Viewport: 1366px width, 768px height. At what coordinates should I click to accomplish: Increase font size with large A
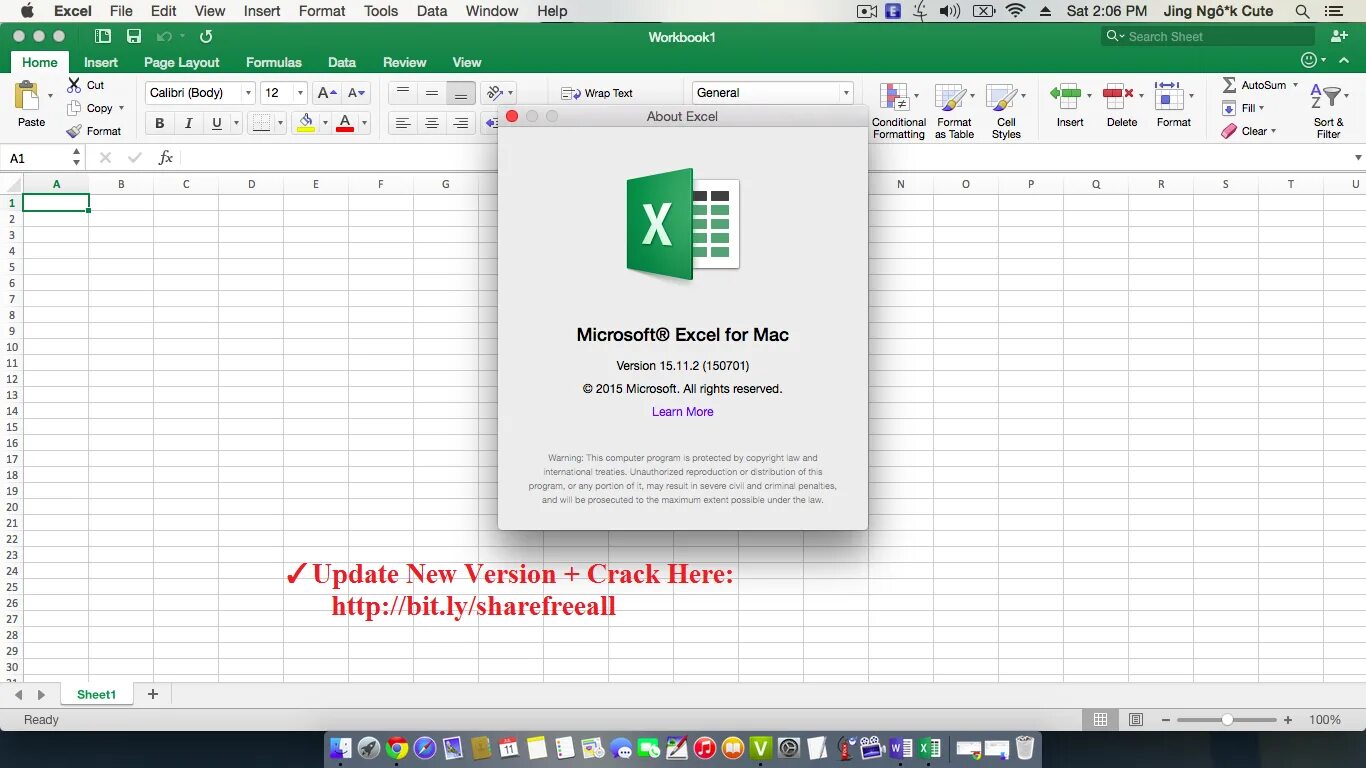pos(325,93)
